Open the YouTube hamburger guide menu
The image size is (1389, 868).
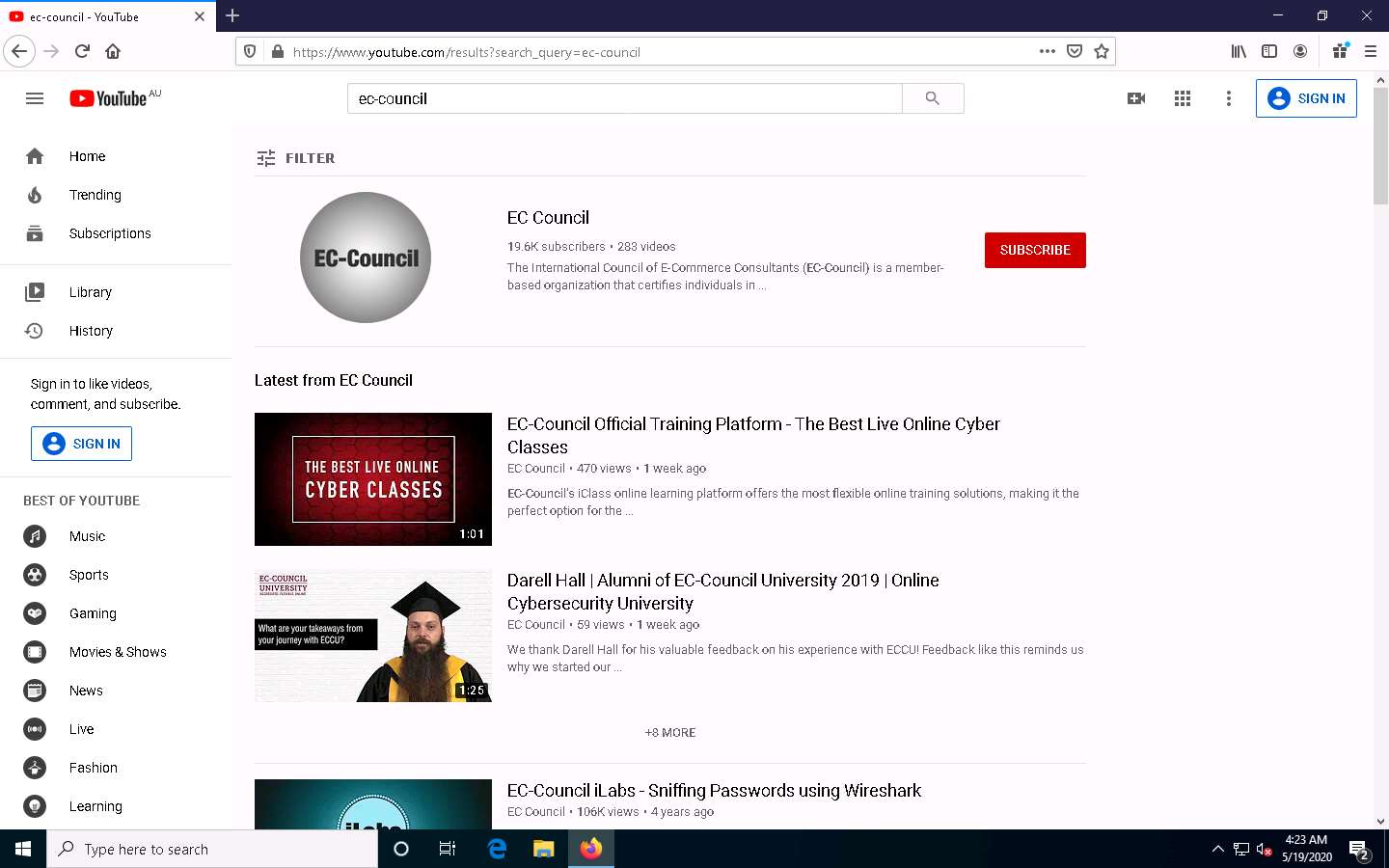tap(35, 98)
